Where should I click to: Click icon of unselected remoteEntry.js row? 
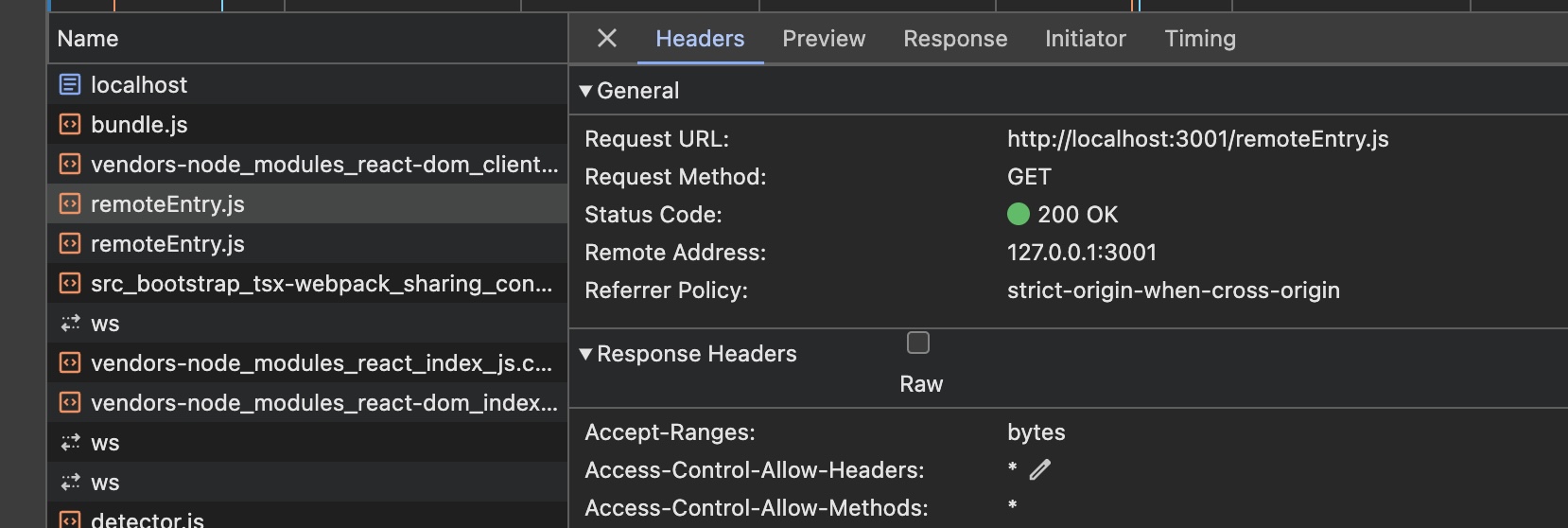coord(70,243)
